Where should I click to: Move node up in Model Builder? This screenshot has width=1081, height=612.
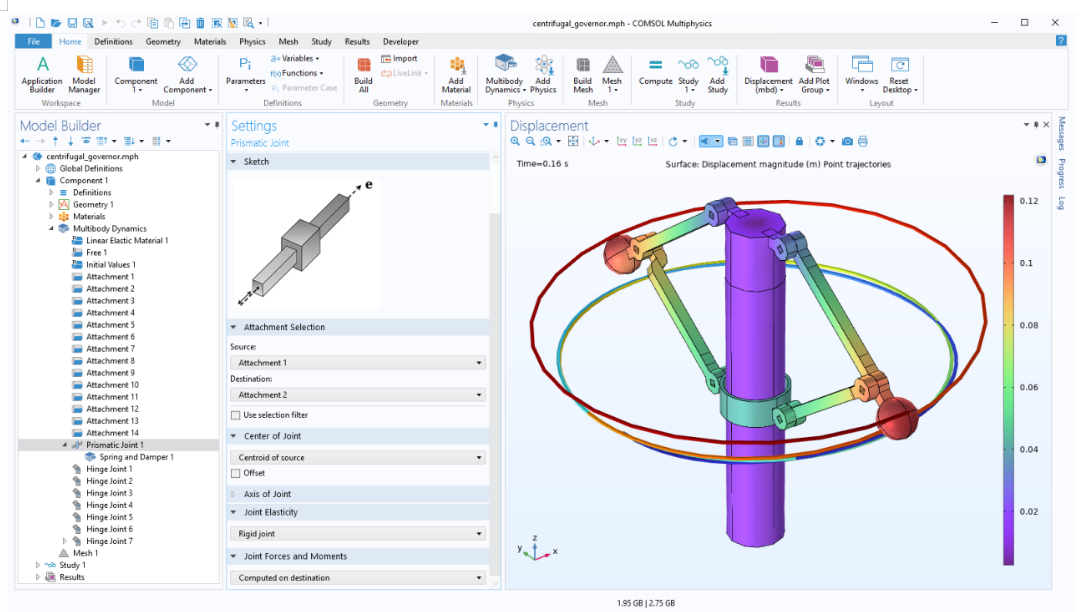coord(56,141)
